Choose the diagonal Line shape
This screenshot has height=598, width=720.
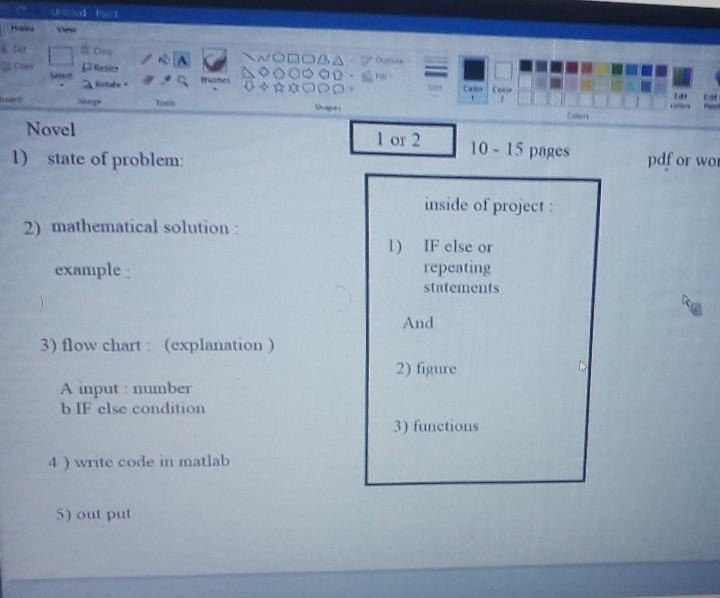249,57
